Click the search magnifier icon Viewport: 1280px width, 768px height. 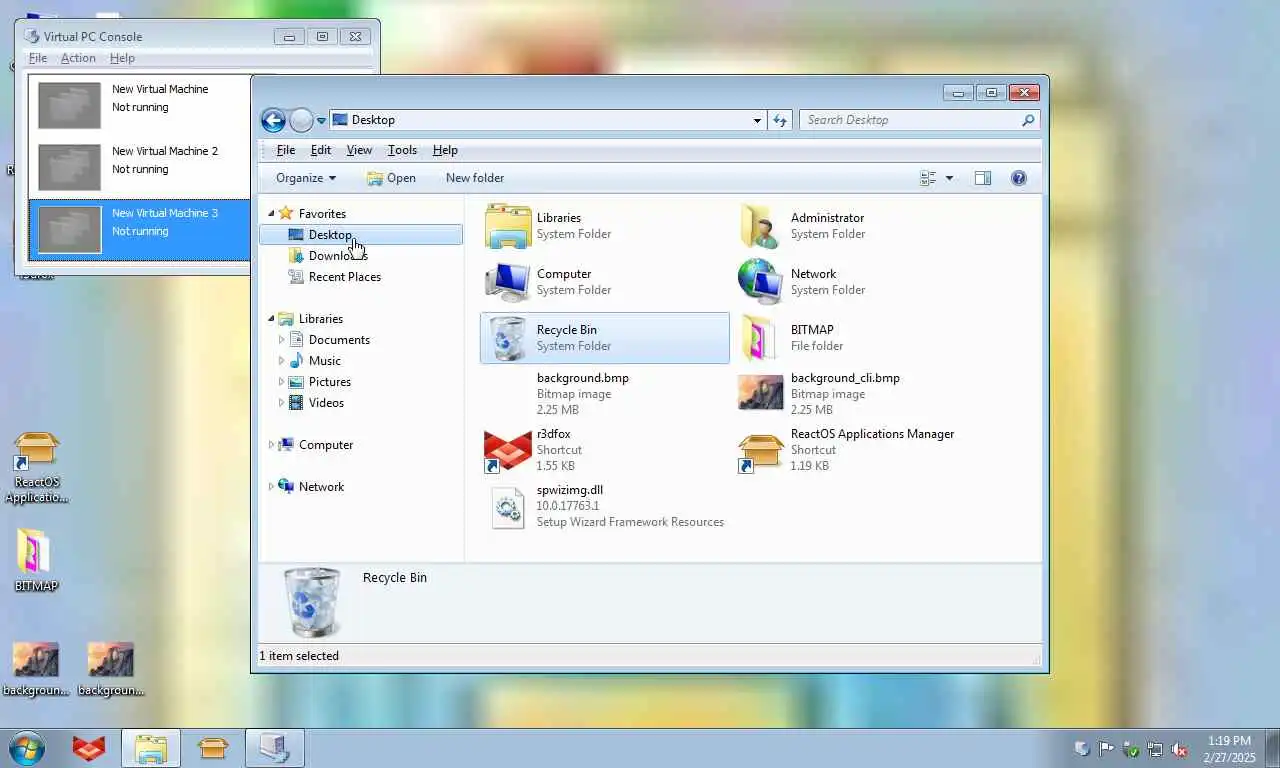(x=1028, y=120)
